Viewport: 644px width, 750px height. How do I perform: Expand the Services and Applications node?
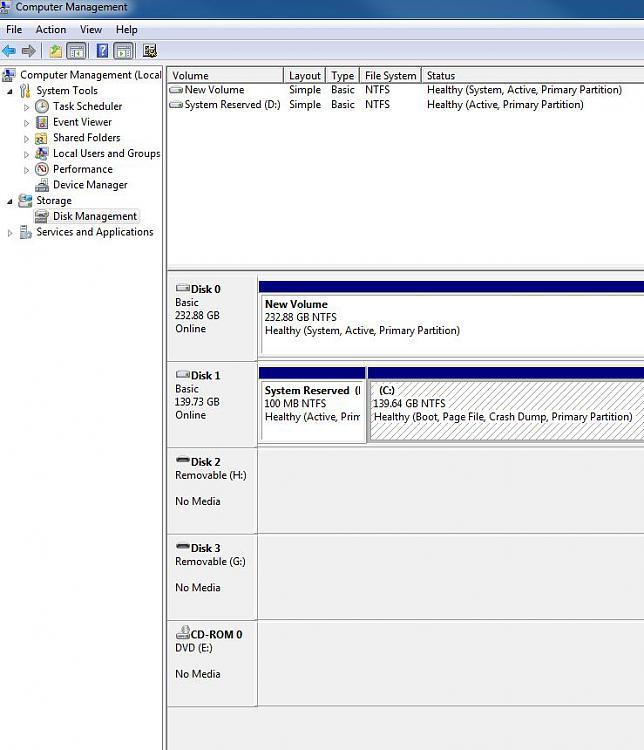pyautogui.click(x=10, y=233)
